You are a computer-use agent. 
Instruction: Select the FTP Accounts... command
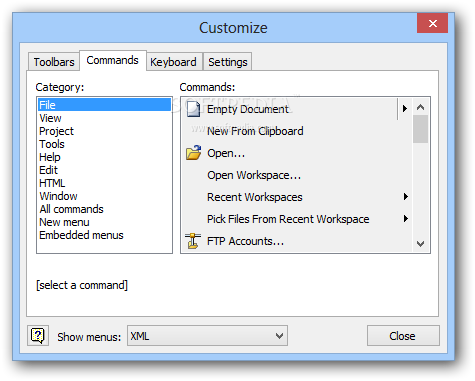point(297,241)
